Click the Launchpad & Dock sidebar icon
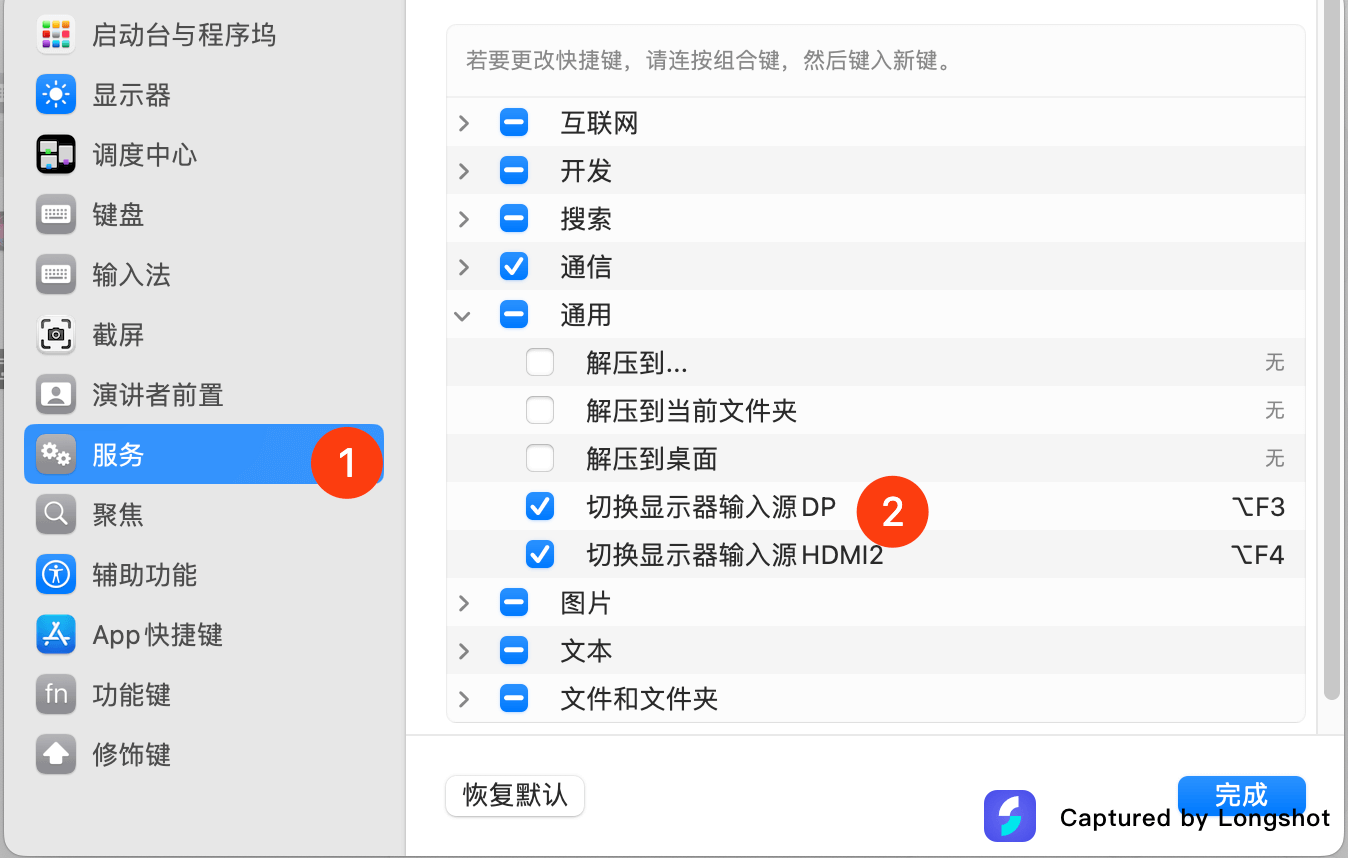Image resolution: width=1348 pixels, height=858 pixels. (56, 35)
